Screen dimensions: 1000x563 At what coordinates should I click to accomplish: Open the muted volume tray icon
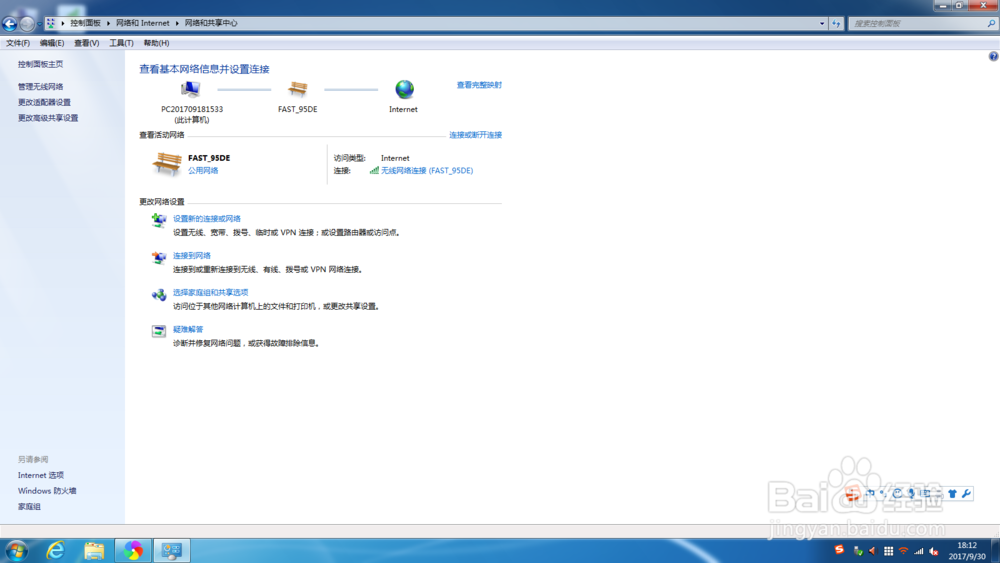tap(934, 551)
